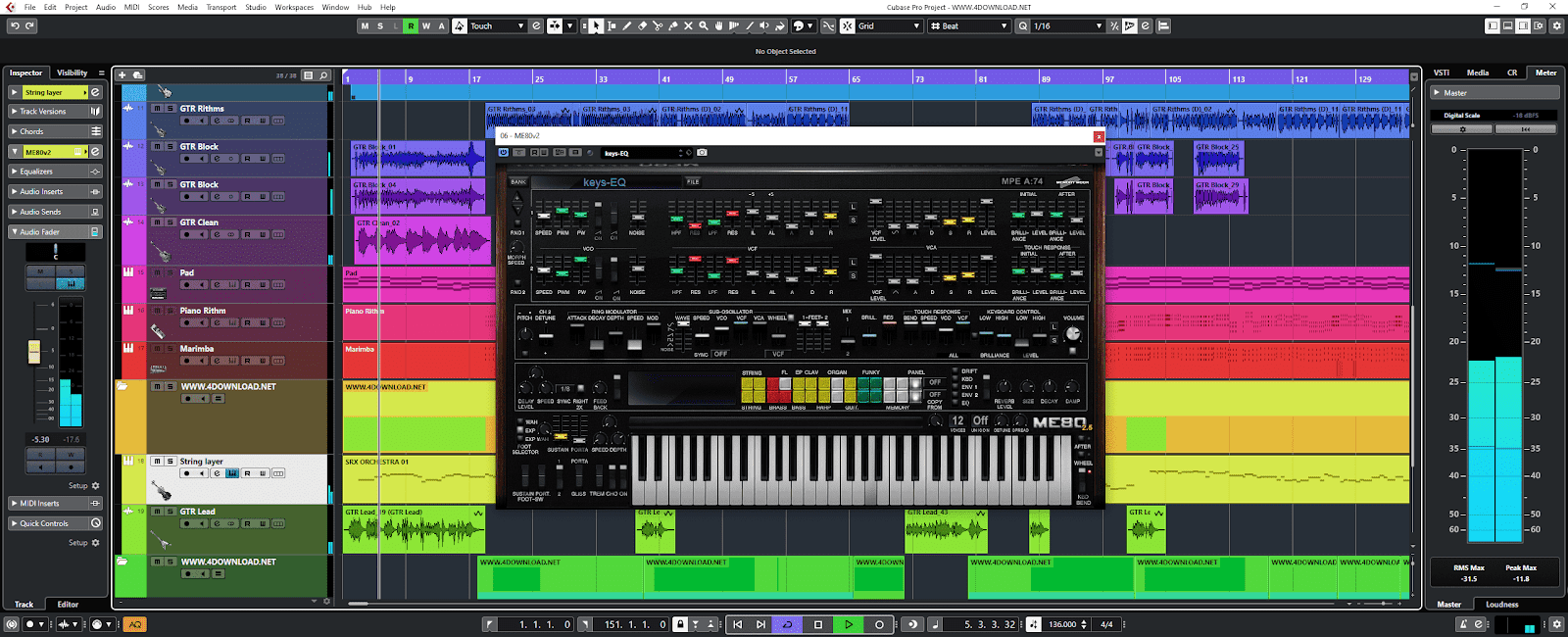Viewport: 1568px width, 637px height.
Task: Select the Range Selection tool
Action: click(x=612, y=25)
